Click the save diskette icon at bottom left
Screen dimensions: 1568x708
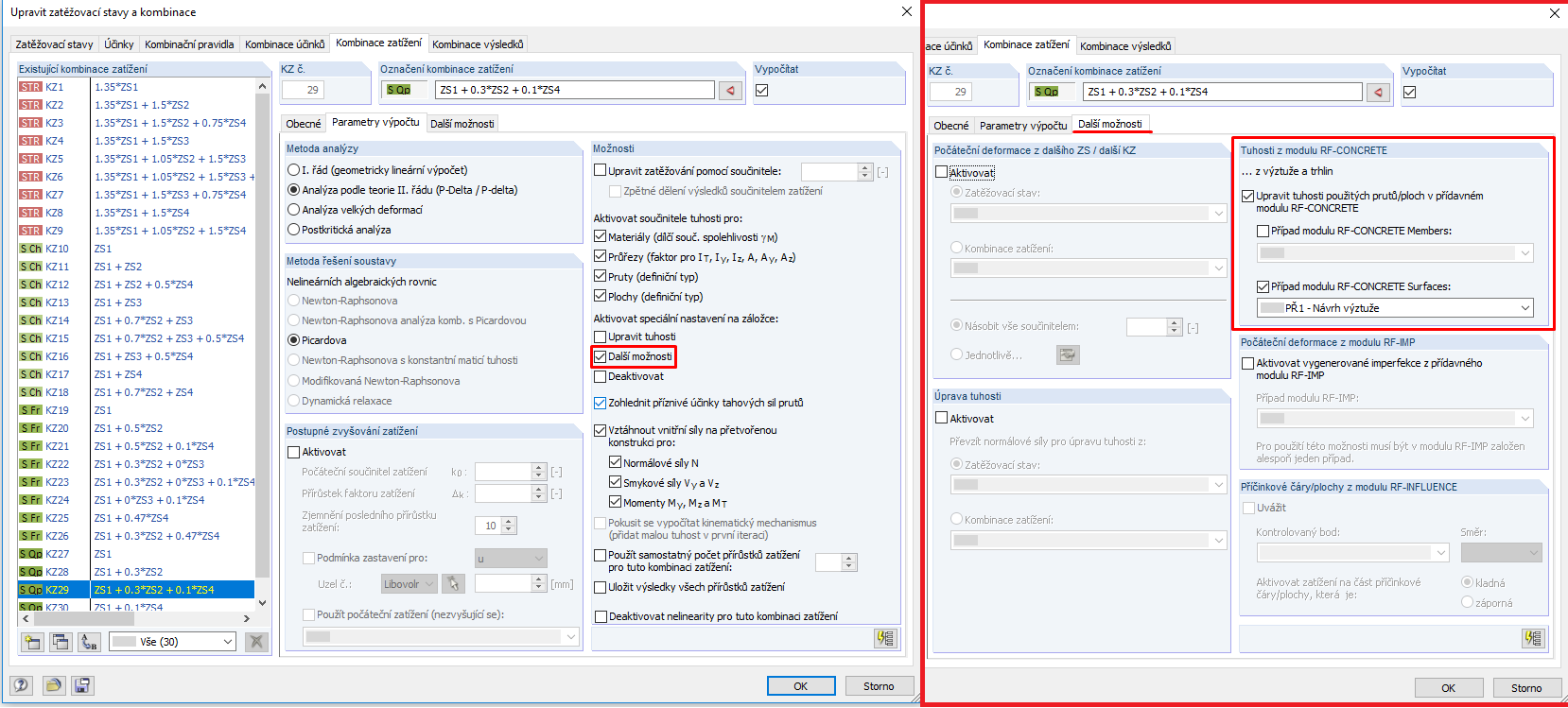(x=82, y=685)
